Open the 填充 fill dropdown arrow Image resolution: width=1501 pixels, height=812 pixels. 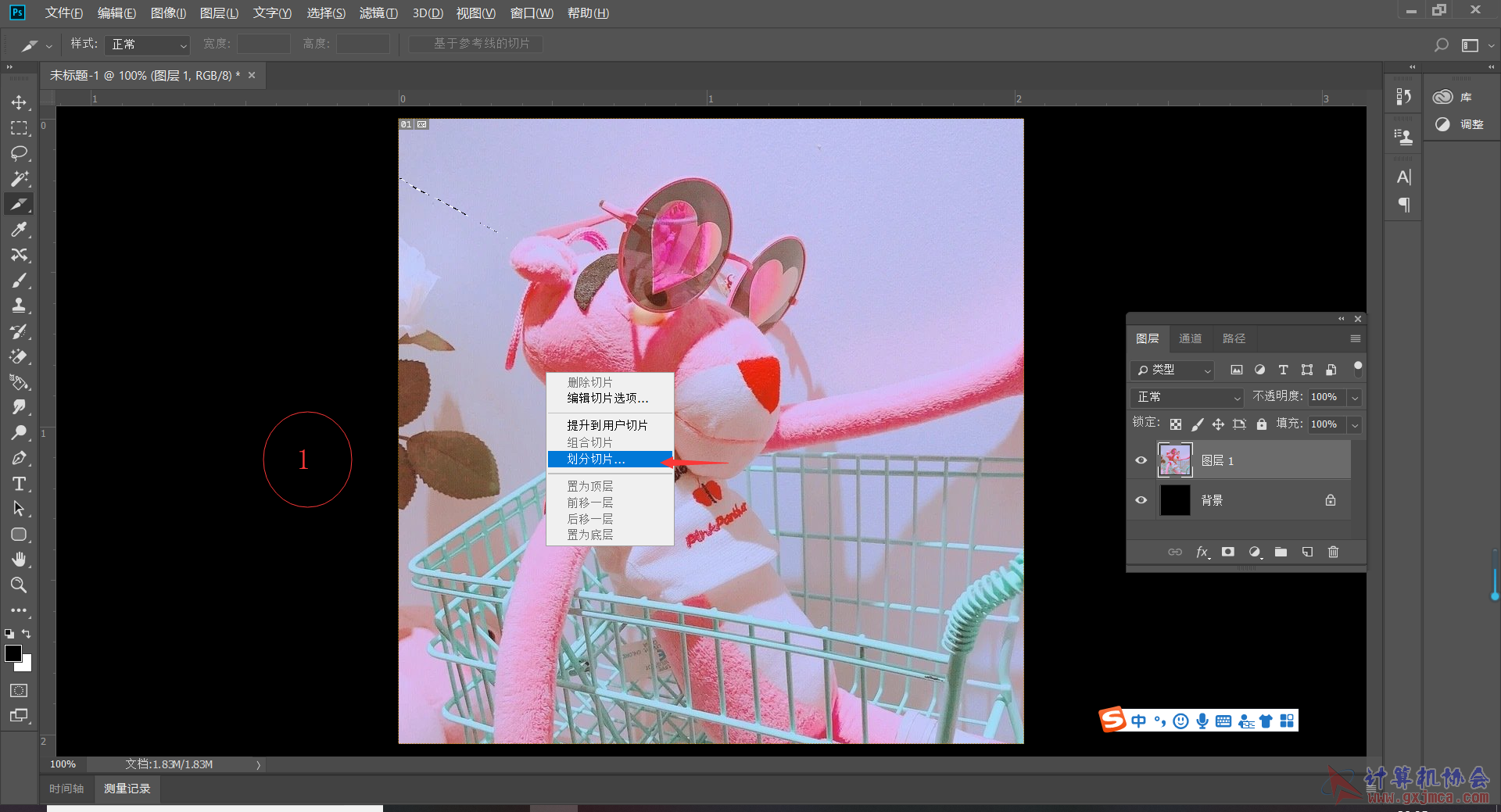tap(1355, 425)
